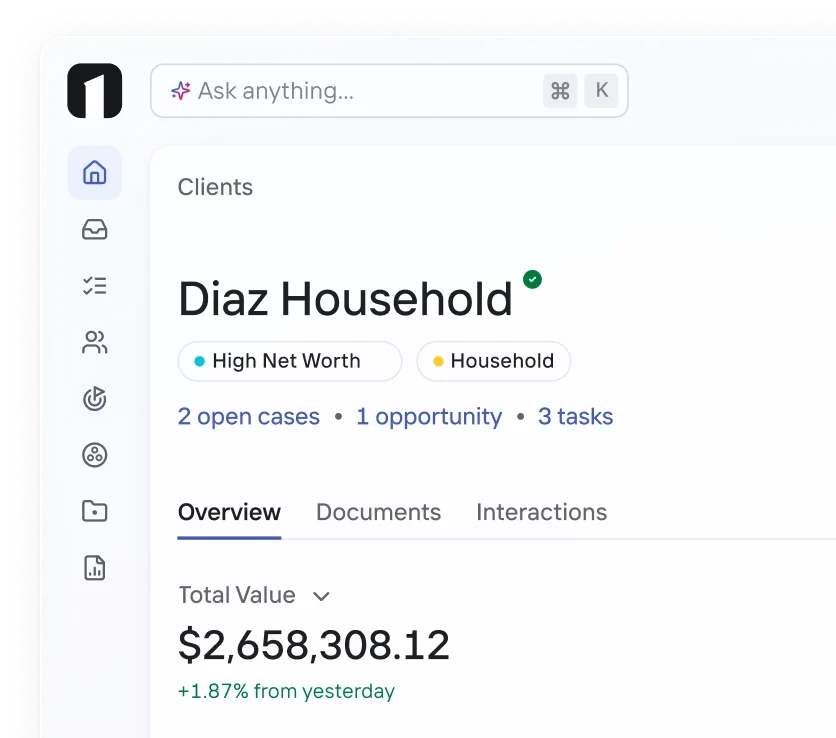
Task: Open the 3 tasks link
Action: point(575,416)
